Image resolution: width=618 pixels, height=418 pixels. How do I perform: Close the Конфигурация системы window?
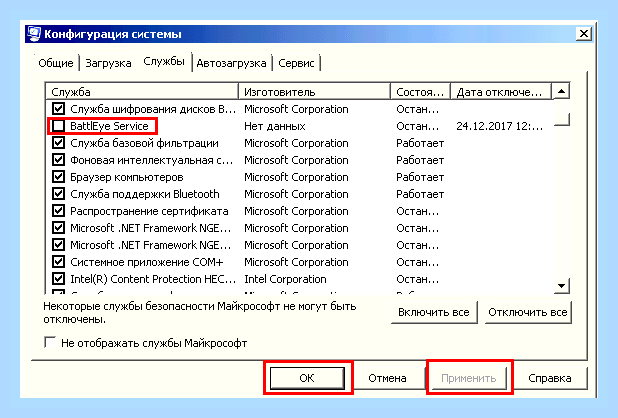pyautogui.click(x=584, y=34)
